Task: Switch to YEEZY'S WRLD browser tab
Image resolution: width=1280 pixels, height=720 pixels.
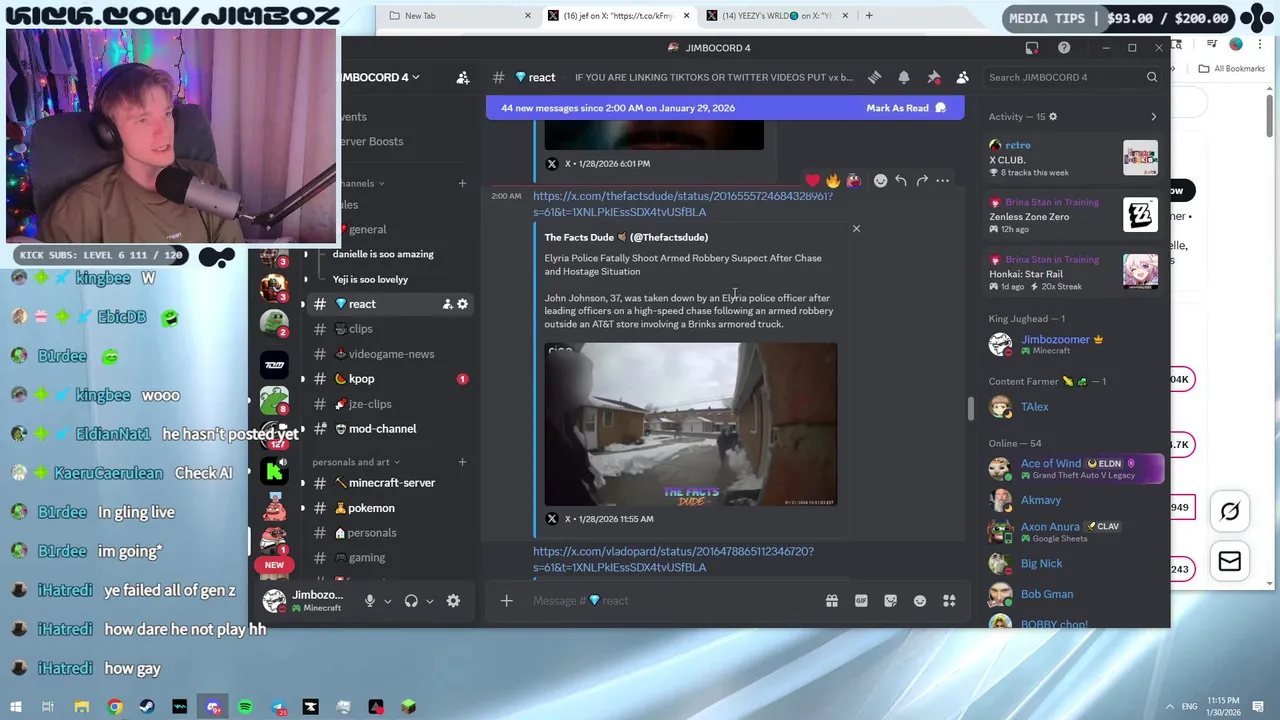Action: (x=777, y=16)
